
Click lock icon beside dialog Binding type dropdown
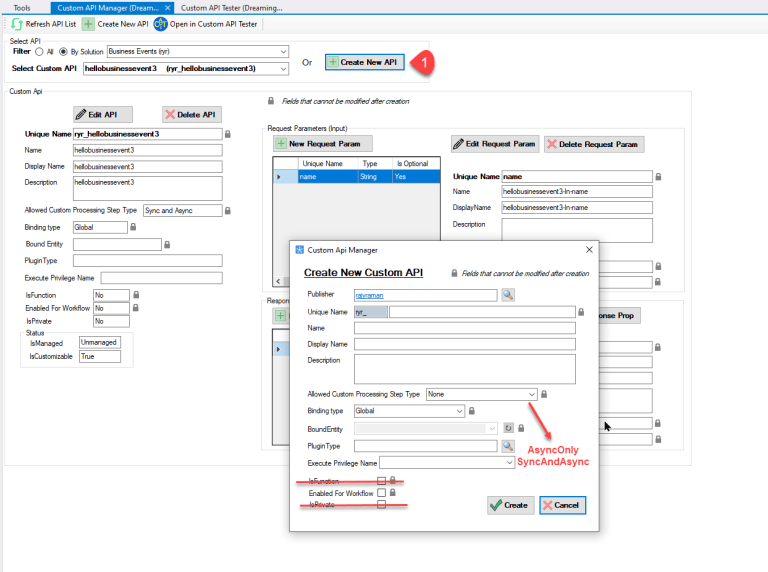(472, 411)
